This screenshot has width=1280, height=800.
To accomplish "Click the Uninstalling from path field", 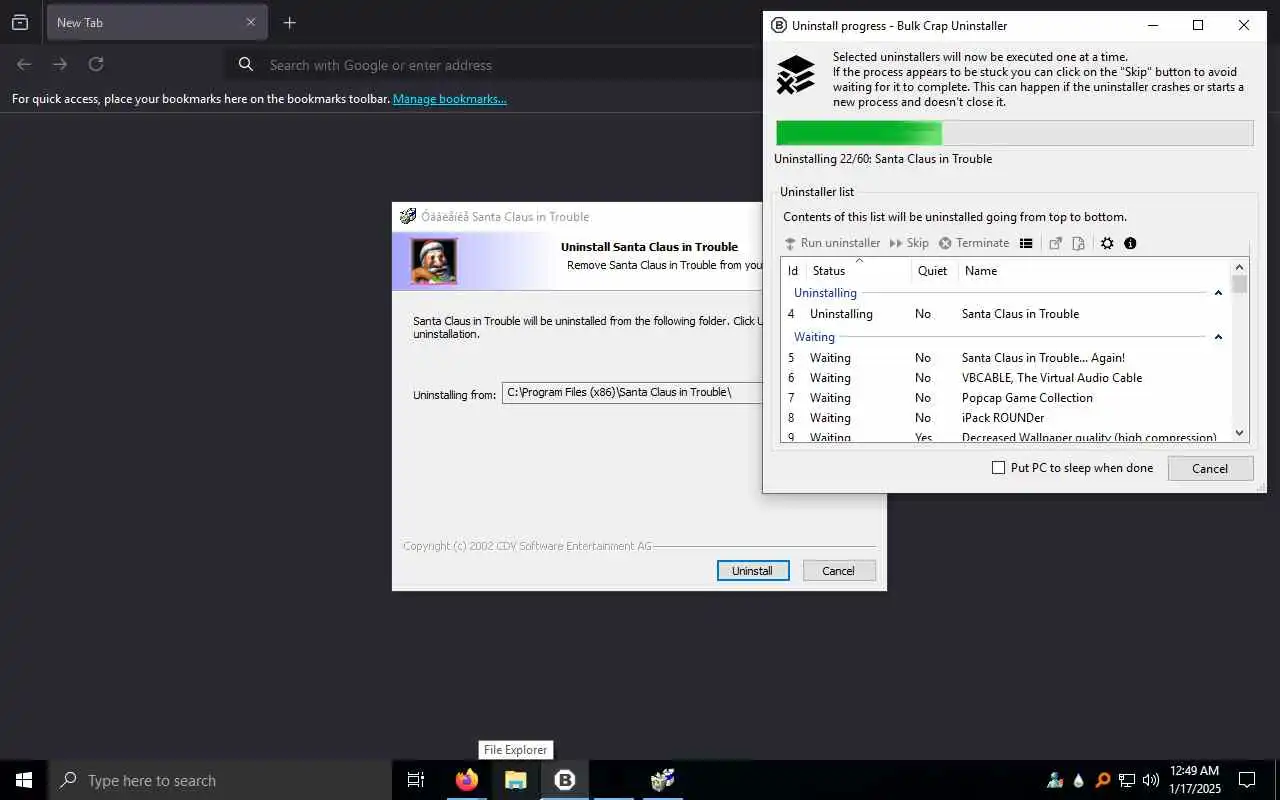I will (632, 393).
